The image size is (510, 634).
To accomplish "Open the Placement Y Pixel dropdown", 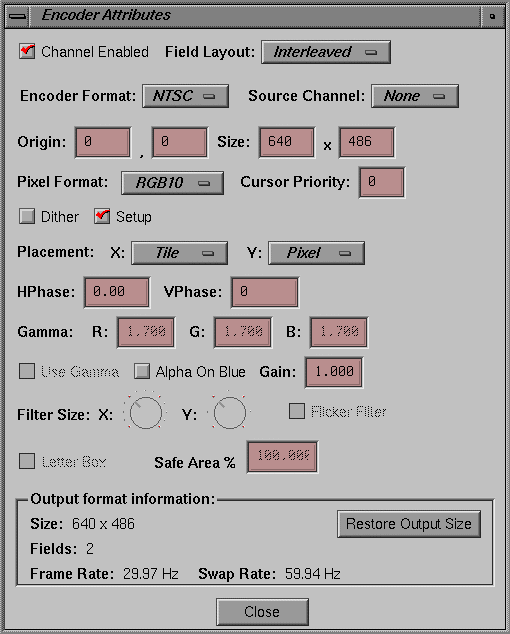I will coord(316,253).
